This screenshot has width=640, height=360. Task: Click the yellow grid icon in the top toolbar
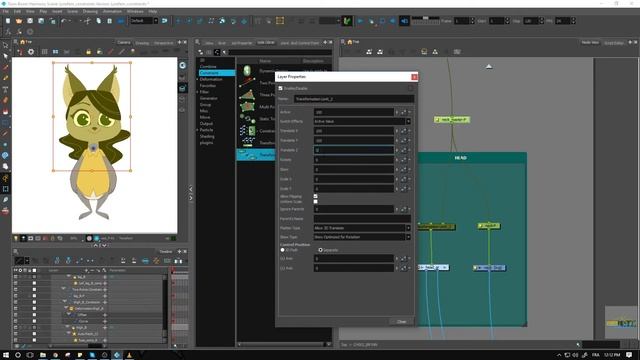(x=280, y=20)
